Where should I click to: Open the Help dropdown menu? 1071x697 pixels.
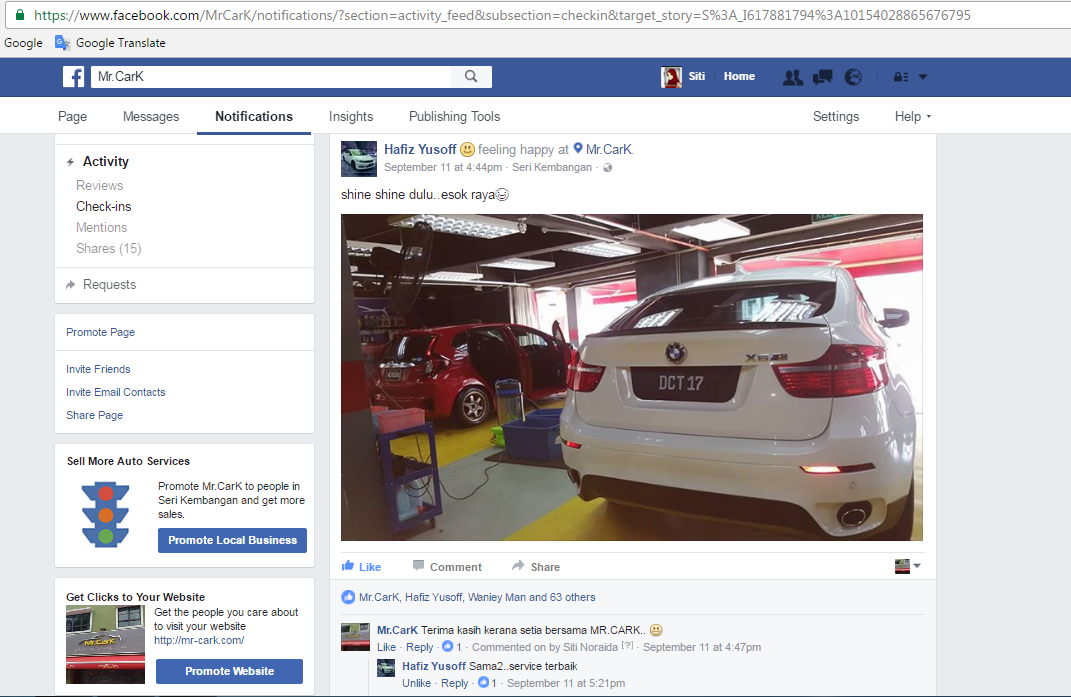pos(913,117)
